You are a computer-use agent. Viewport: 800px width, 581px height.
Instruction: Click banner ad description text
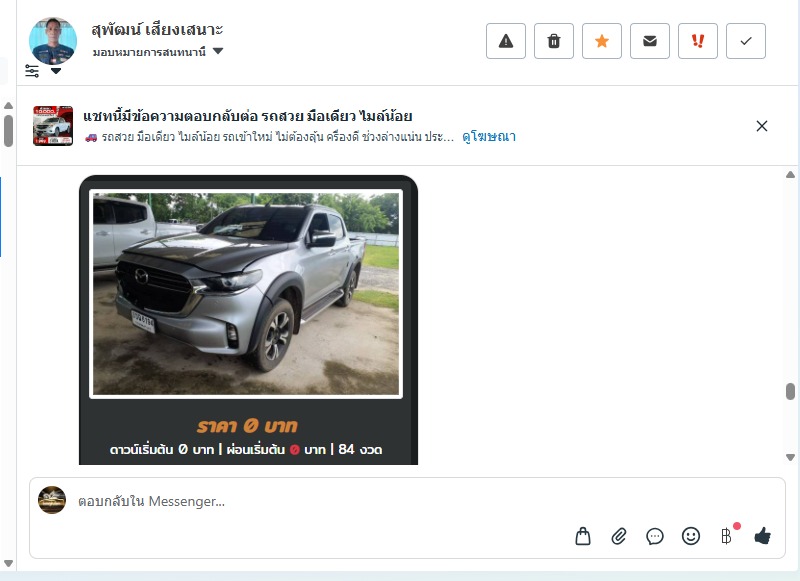click(269, 137)
